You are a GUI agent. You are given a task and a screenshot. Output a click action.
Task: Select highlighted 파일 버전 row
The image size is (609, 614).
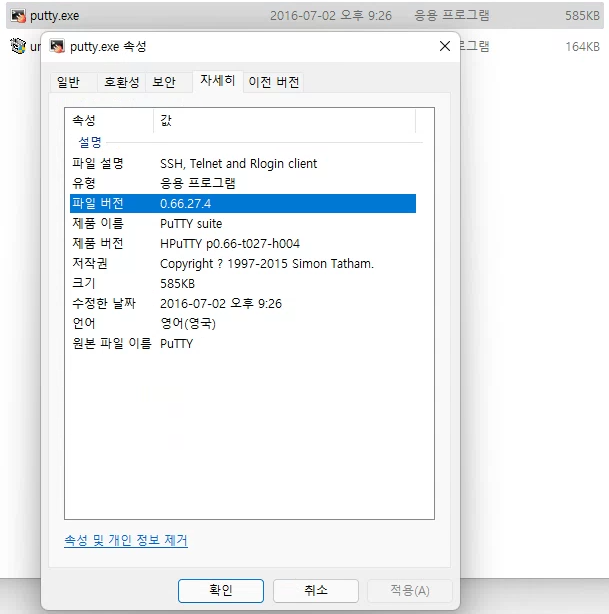[243, 204]
